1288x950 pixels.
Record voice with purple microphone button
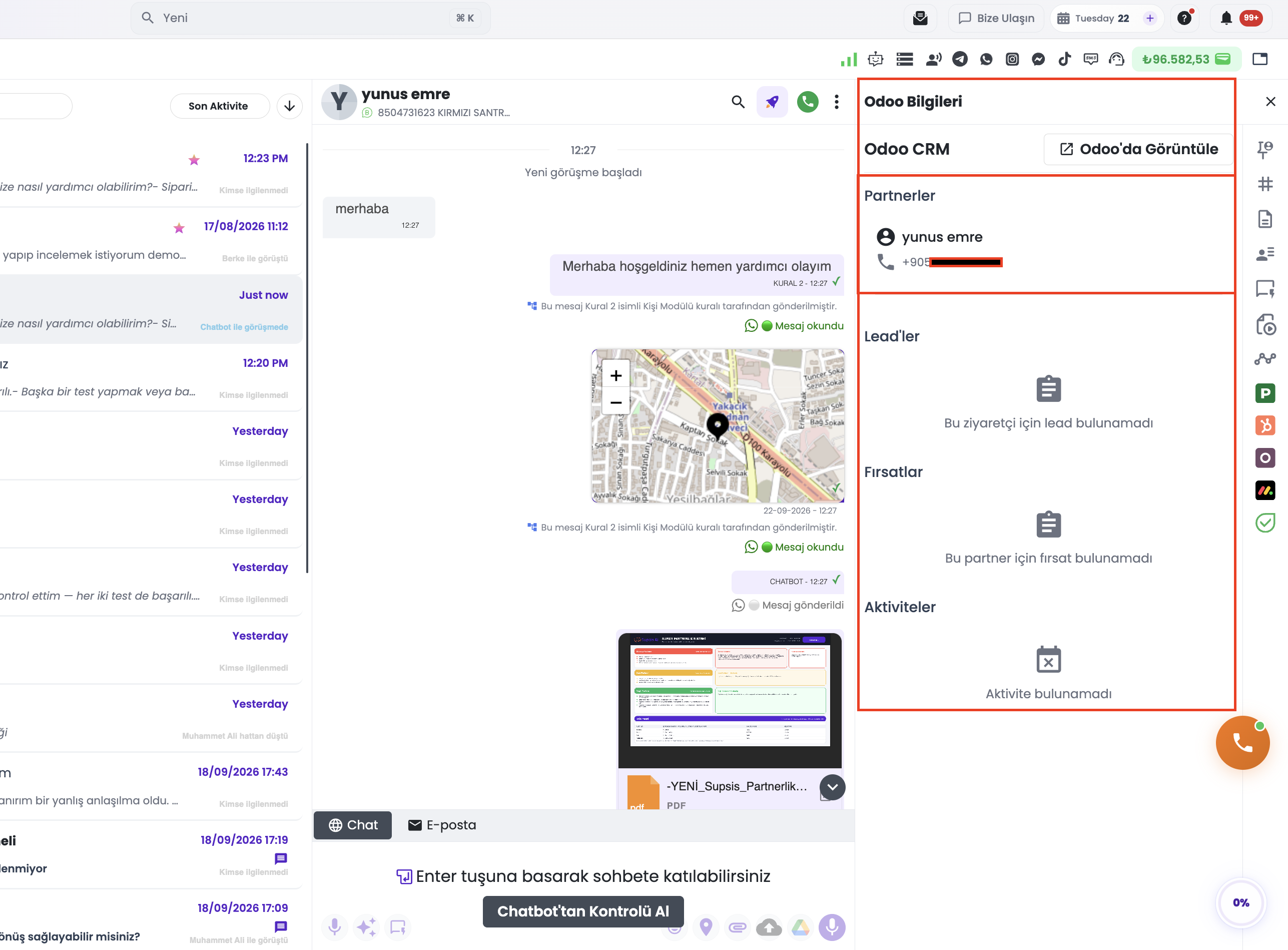pyautogui.click(x=832, y=927)
